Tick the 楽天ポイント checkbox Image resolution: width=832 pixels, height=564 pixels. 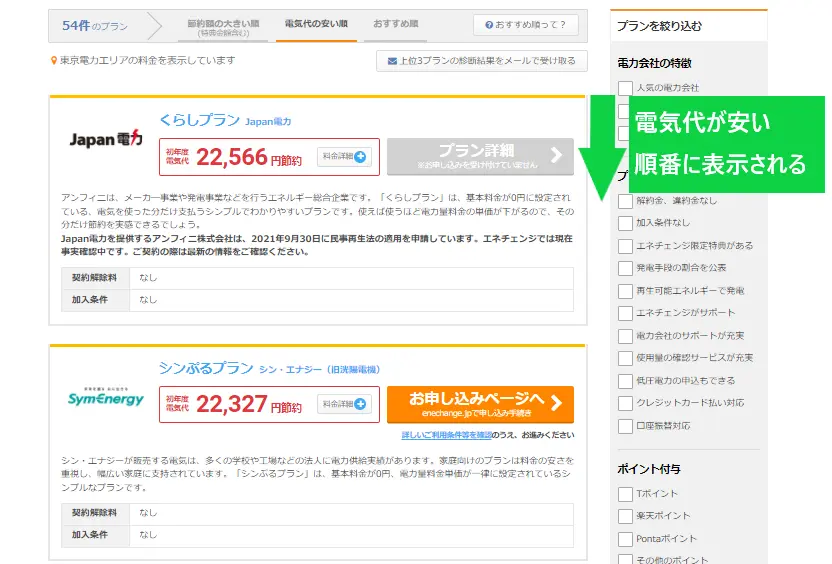625,516
